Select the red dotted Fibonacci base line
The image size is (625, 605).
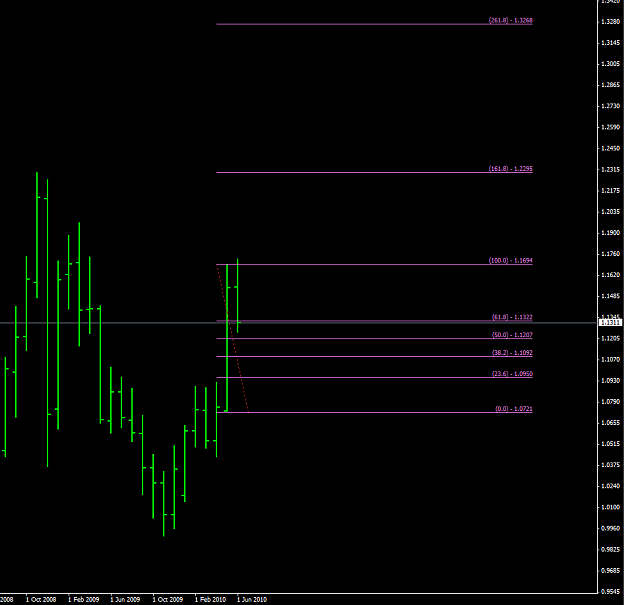pyautogui.click(x=233, y=339)
